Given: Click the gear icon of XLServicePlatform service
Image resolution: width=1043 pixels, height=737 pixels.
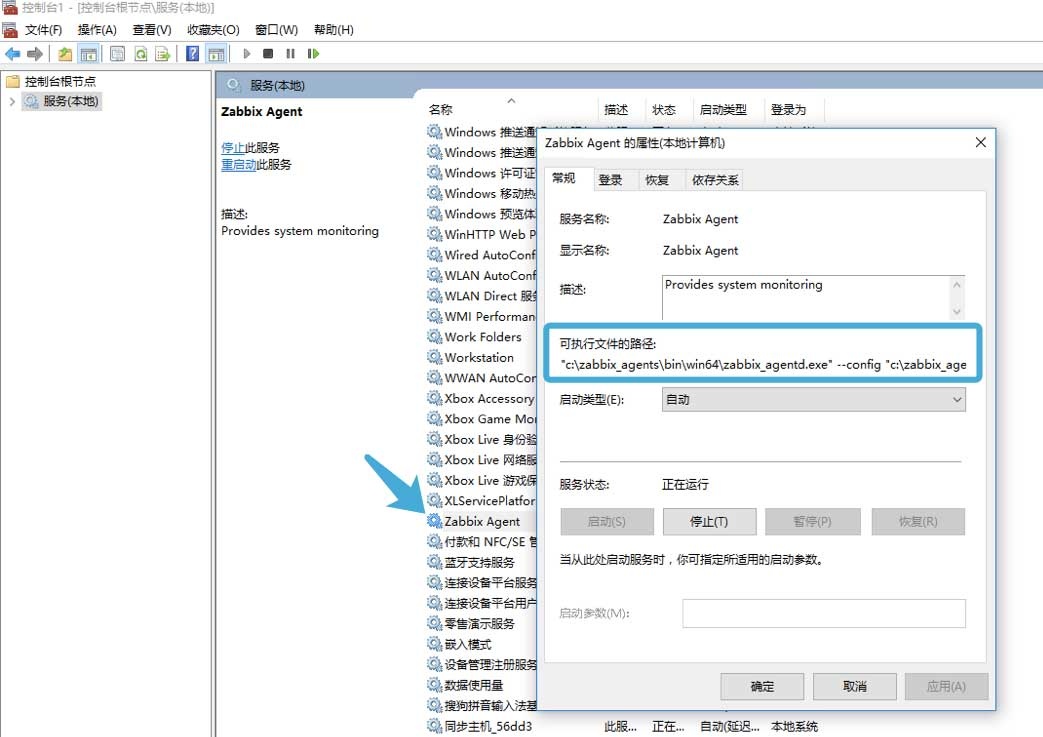Looking at the screenshot, I should (434, 500).
